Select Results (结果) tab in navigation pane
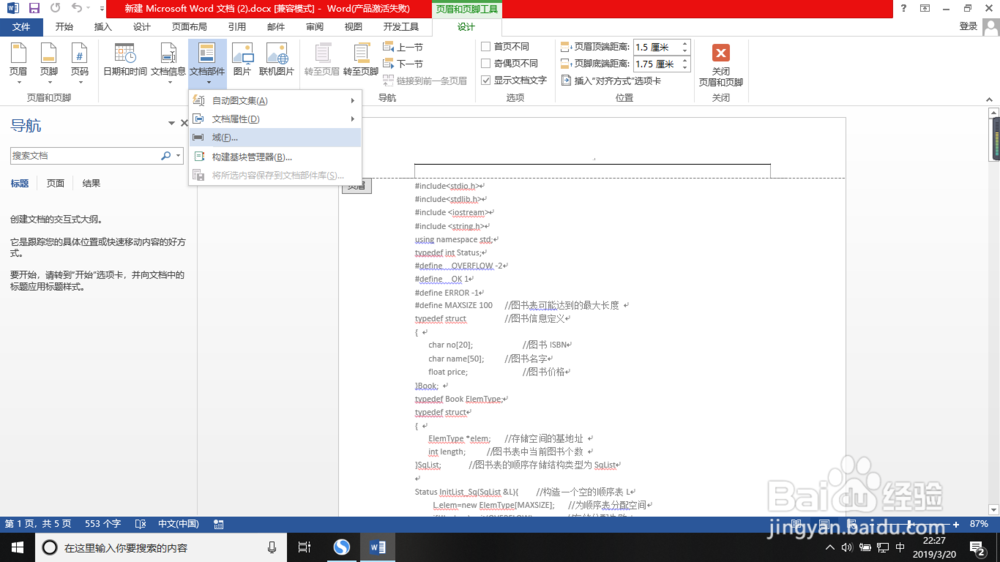The width and height of the screenshot is (1000, 562). (91, 184)
